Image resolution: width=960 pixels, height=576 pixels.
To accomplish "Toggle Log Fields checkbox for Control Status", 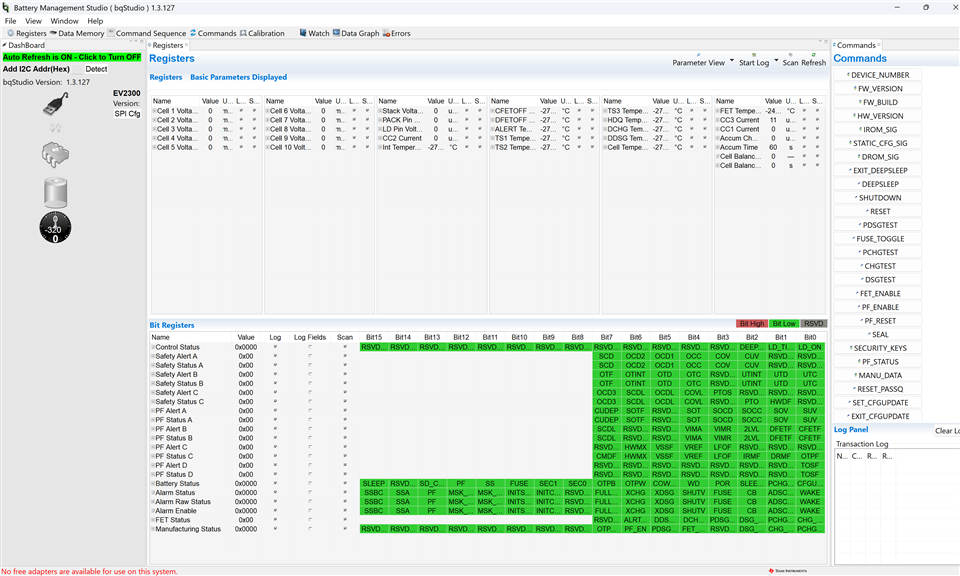I will pos(310,347).
